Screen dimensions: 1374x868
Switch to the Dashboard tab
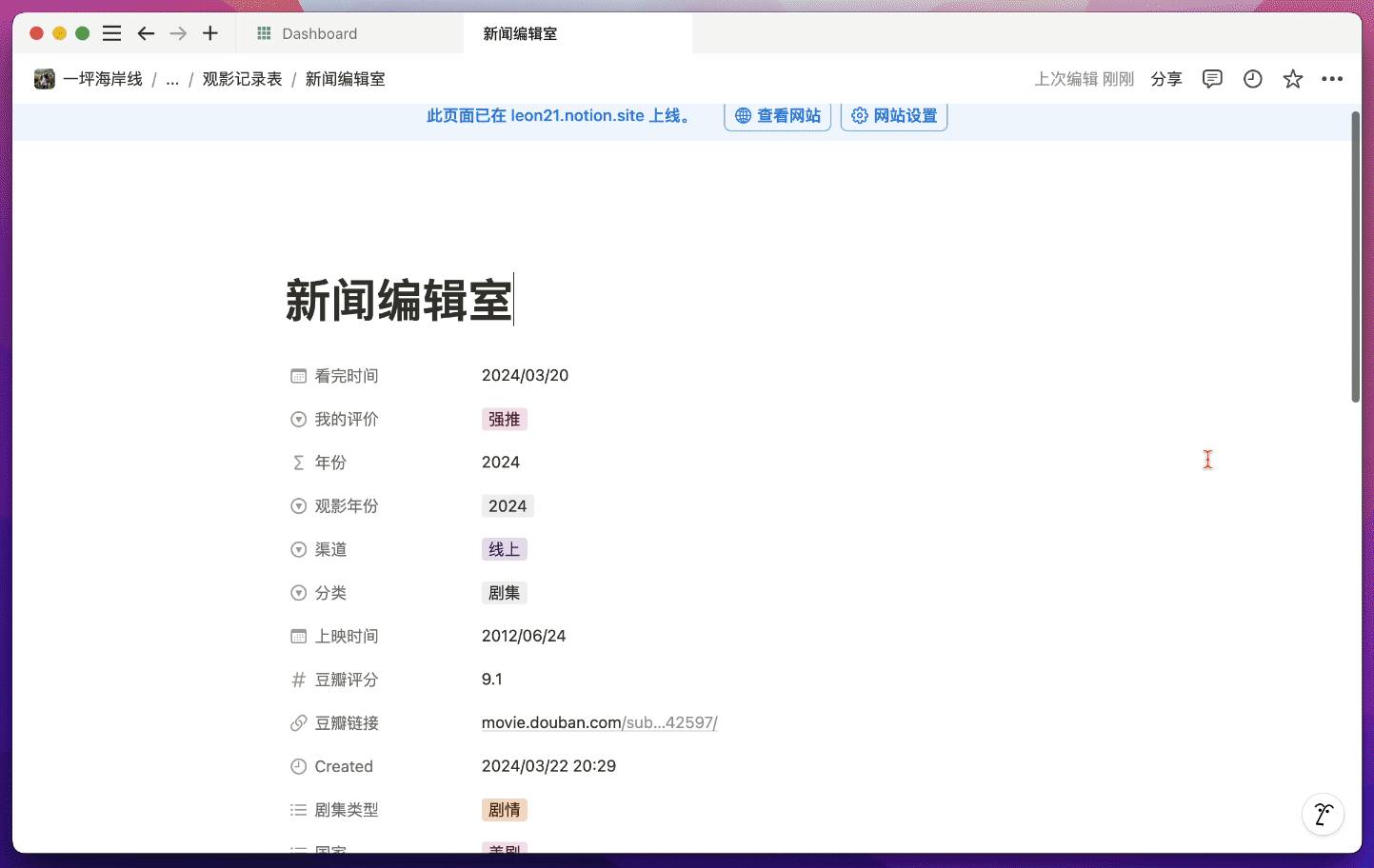tap(348, 33)
